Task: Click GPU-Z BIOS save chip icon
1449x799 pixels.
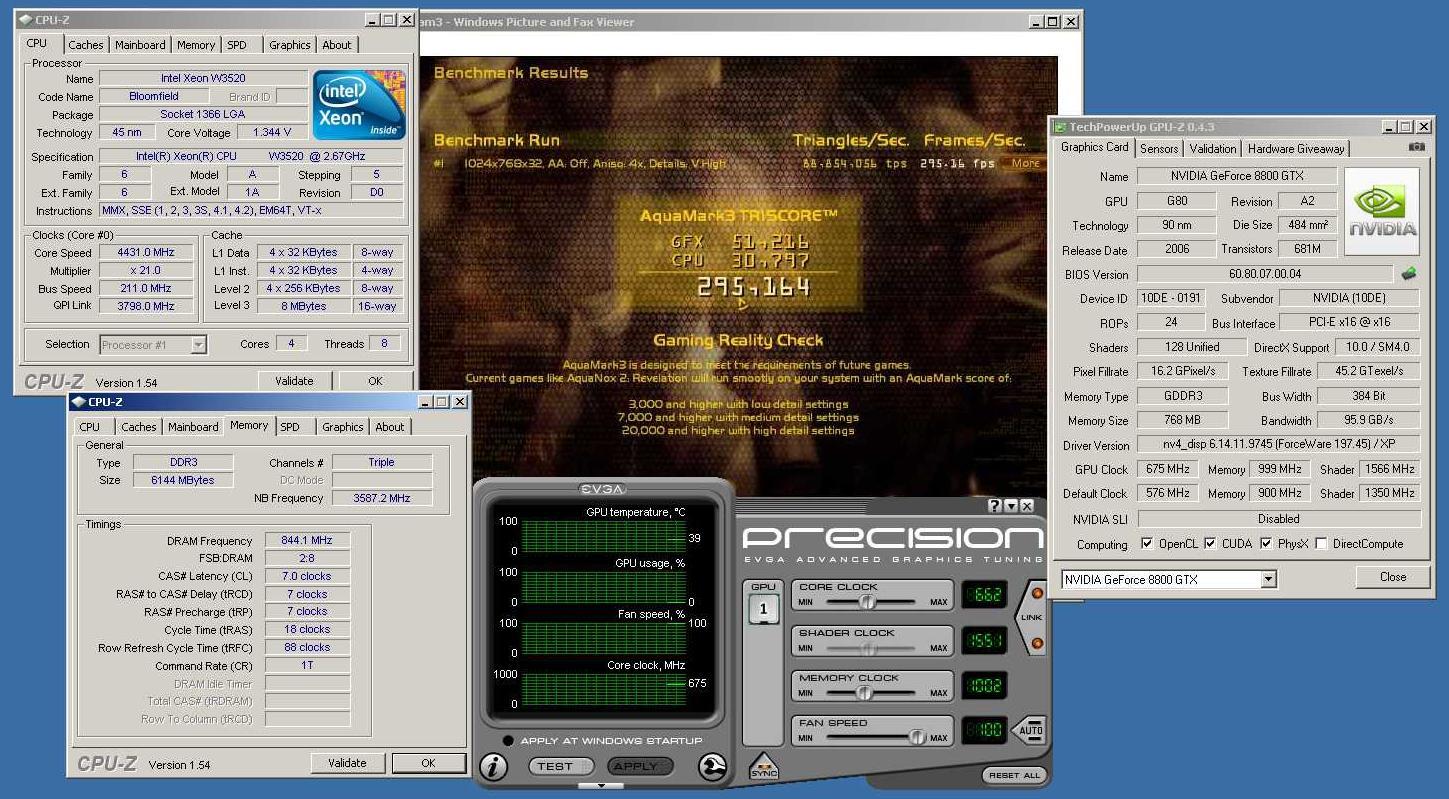Action: click(x=1409, y=273)
